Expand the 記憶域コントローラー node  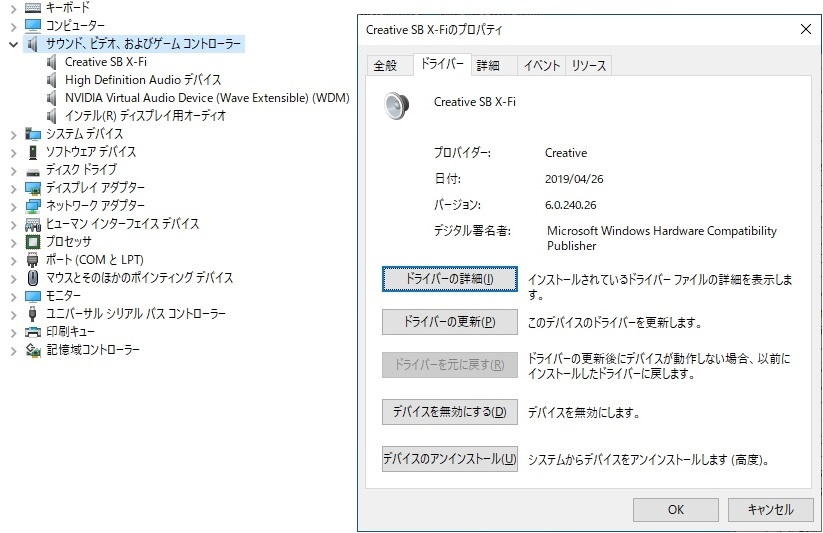[13, 351]
